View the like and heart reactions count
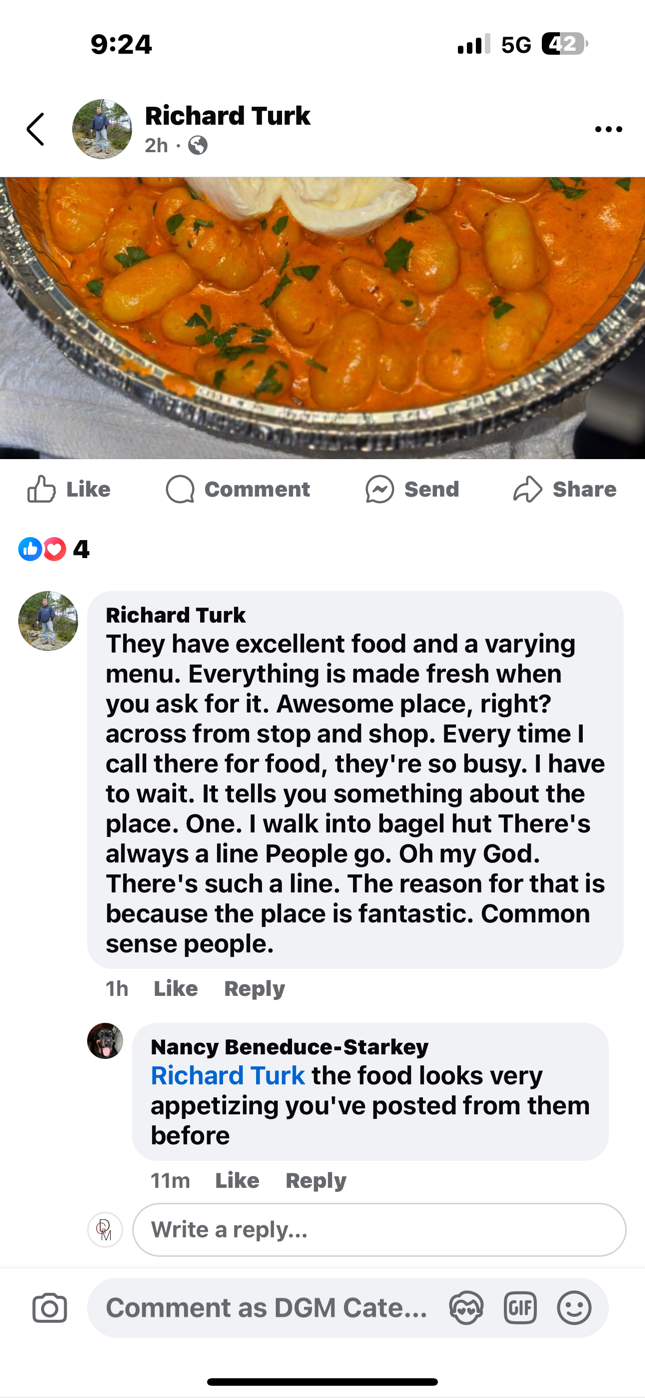645x1398 pixels. 54,549
